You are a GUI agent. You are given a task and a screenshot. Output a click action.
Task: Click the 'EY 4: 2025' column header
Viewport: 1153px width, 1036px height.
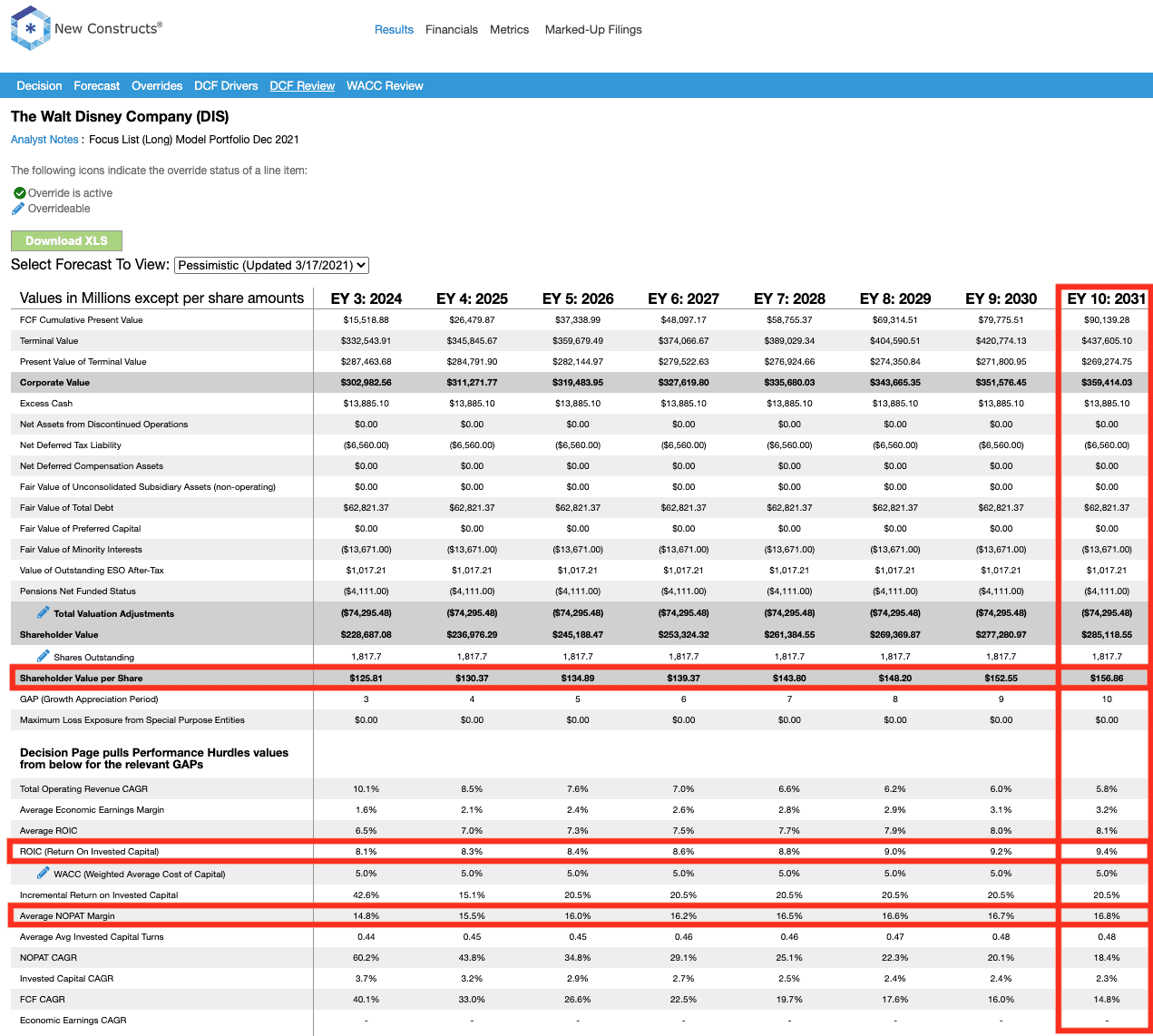pyautogui.click(x=472, y=298)
